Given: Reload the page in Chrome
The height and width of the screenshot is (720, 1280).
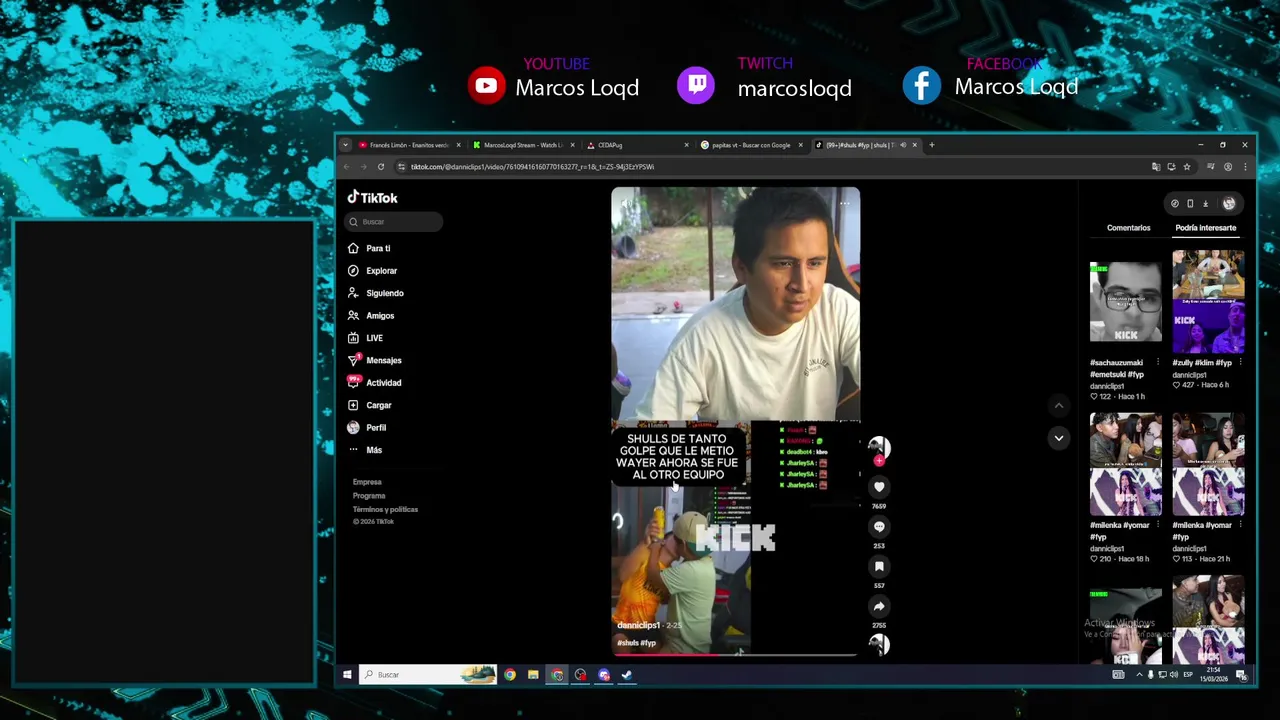Looking at the screenshot, I should pos(380,167).
